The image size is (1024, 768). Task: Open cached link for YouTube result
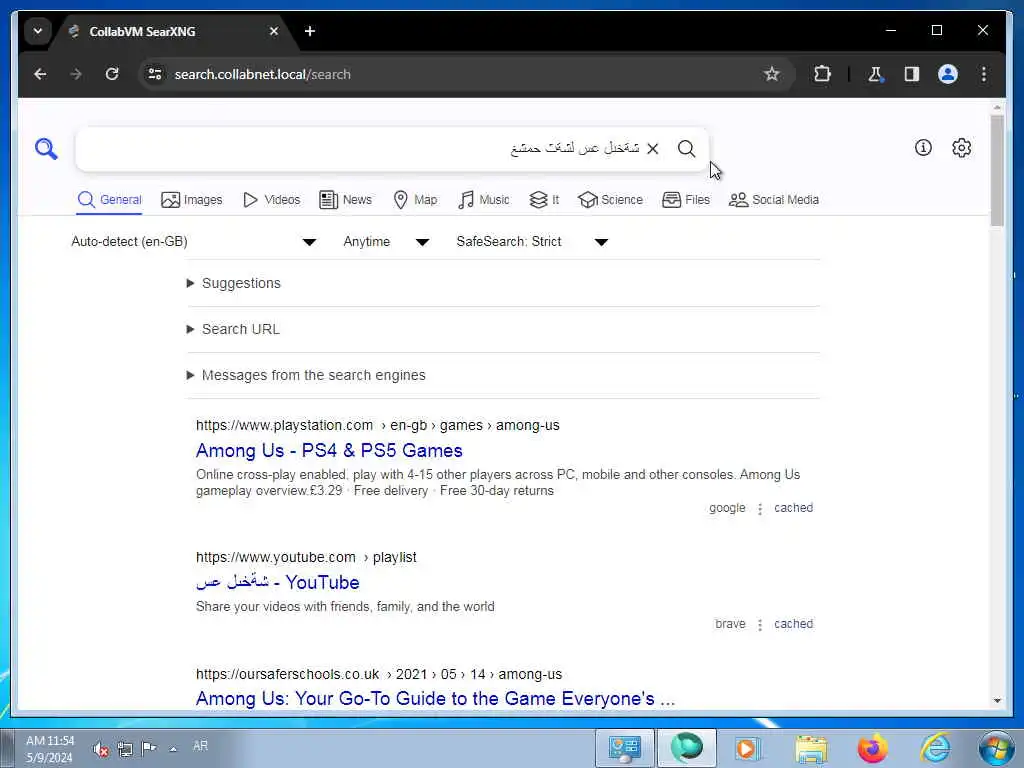tap(793, 624)
